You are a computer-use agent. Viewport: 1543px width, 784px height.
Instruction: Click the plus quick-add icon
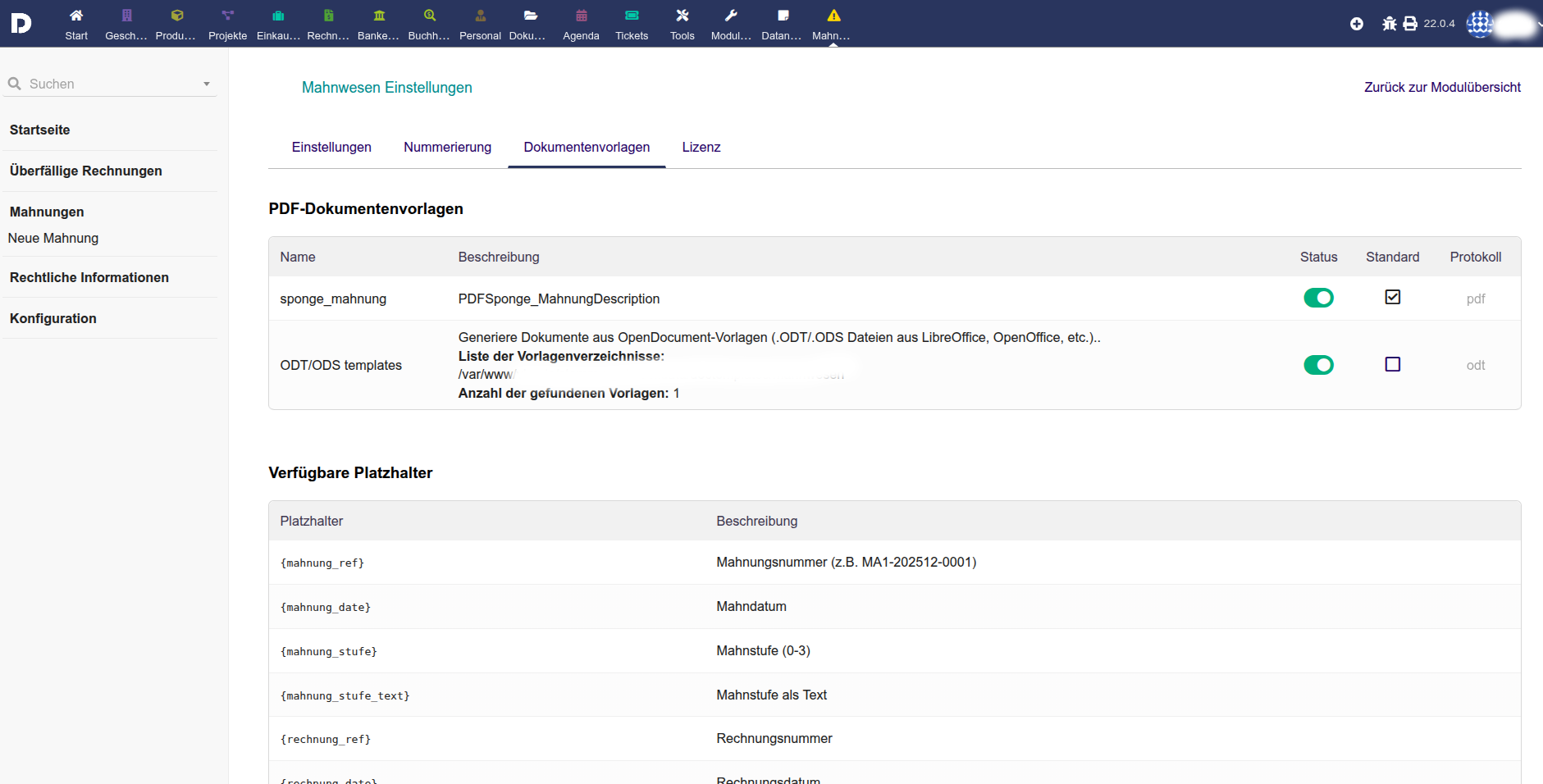pyautogui.click(x=1357, y=24)
